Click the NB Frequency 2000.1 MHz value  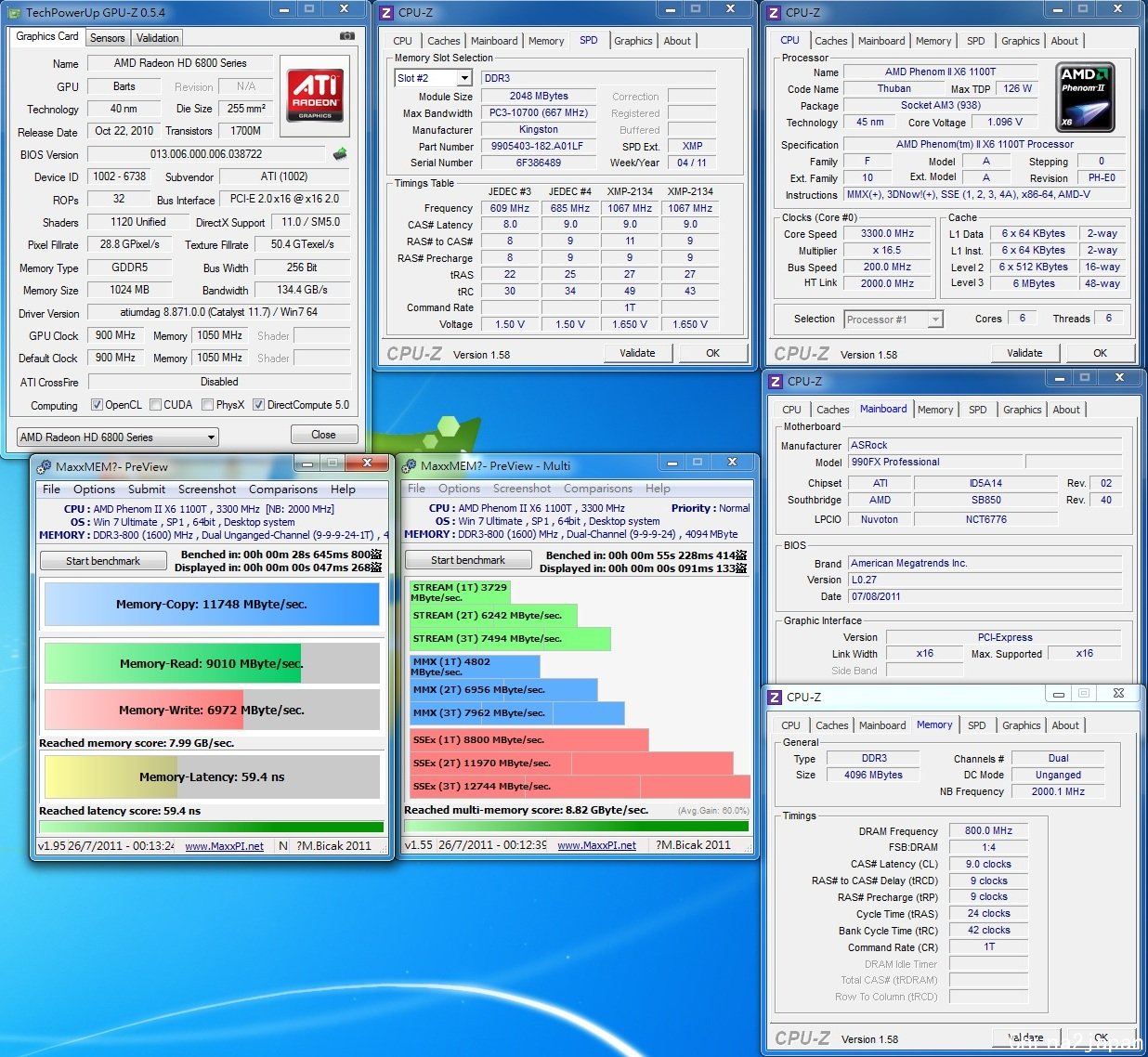1058,791
